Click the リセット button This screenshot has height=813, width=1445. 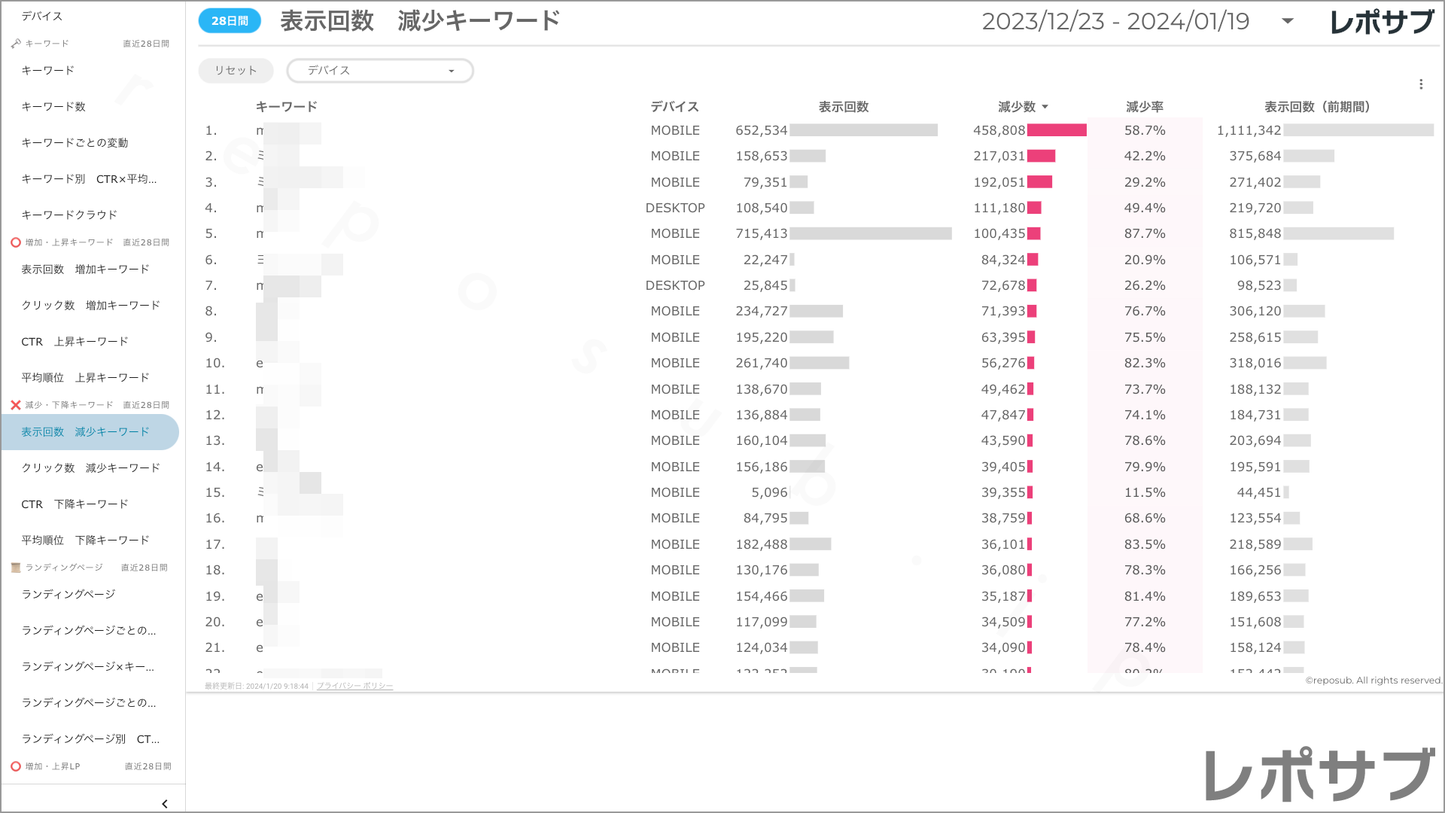(x=236, y=71)
